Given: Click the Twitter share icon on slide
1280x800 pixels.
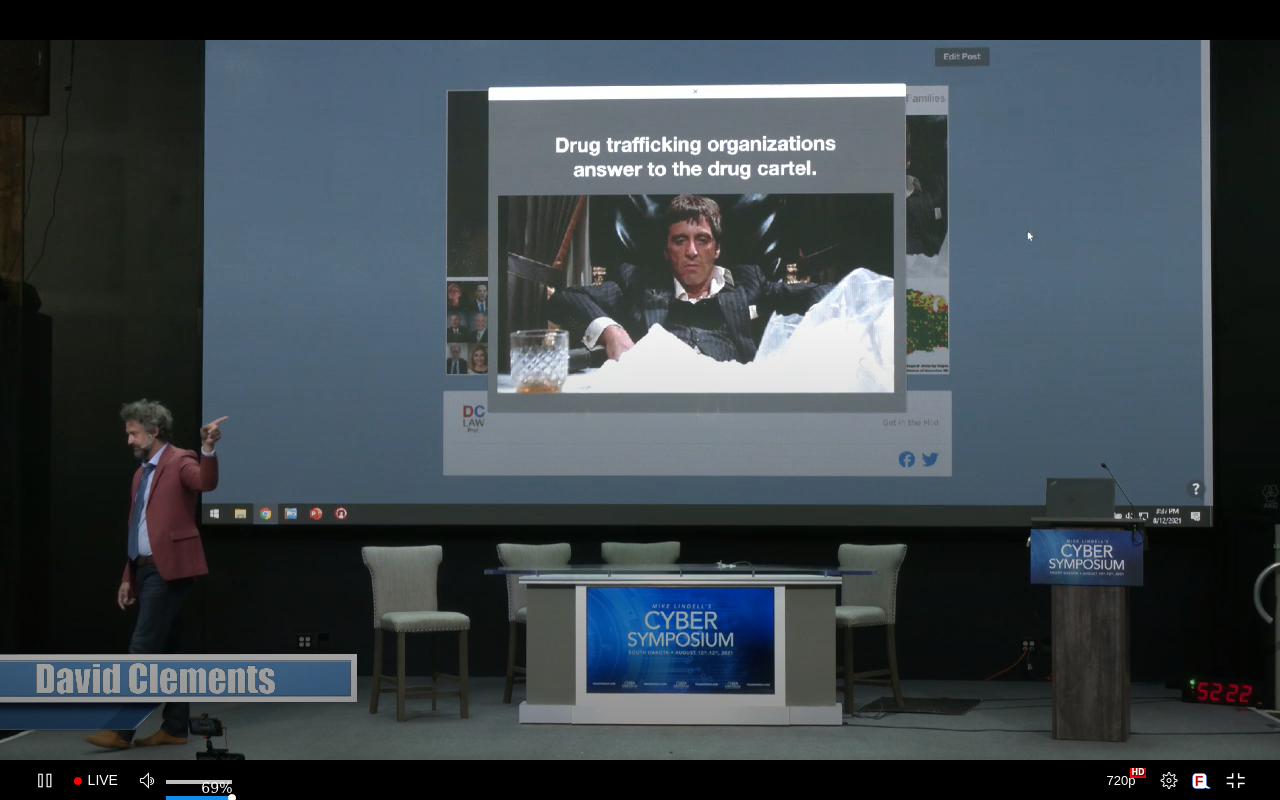Looking at the screenshot, I should 930,460.
